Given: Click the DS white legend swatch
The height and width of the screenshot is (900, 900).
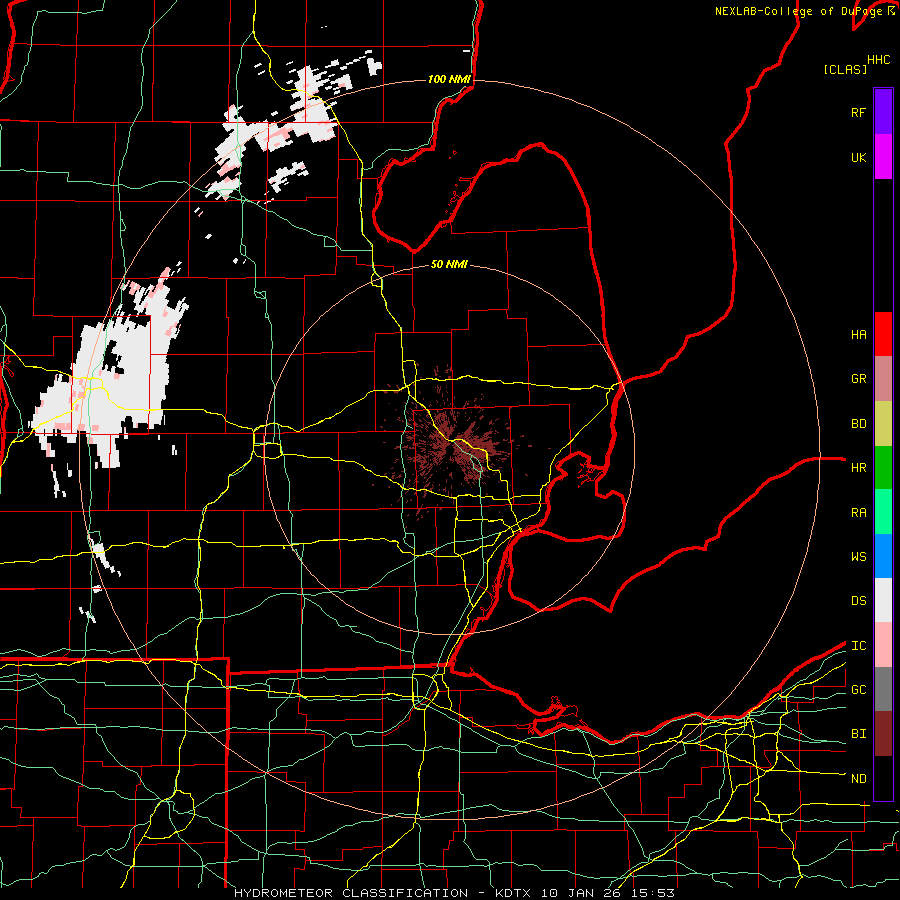Looking at the screenshot, I should tap(883, 600).
